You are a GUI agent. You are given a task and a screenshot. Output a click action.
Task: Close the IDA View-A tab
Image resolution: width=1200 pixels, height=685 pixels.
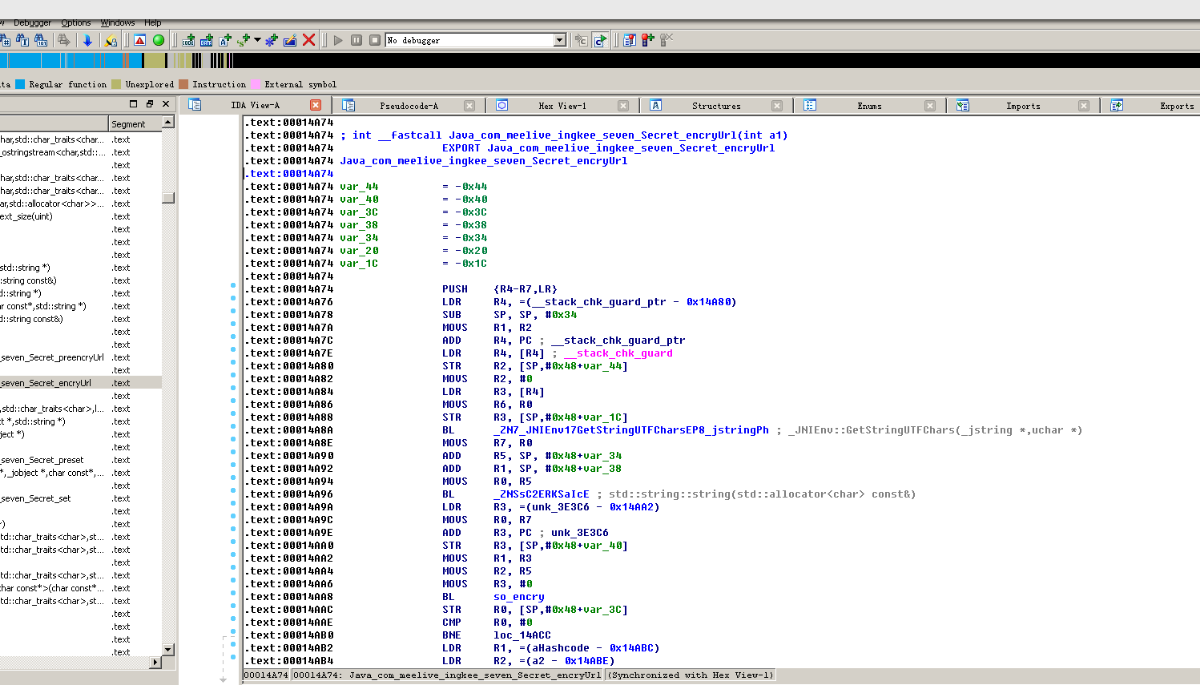(x=315, y=105)
